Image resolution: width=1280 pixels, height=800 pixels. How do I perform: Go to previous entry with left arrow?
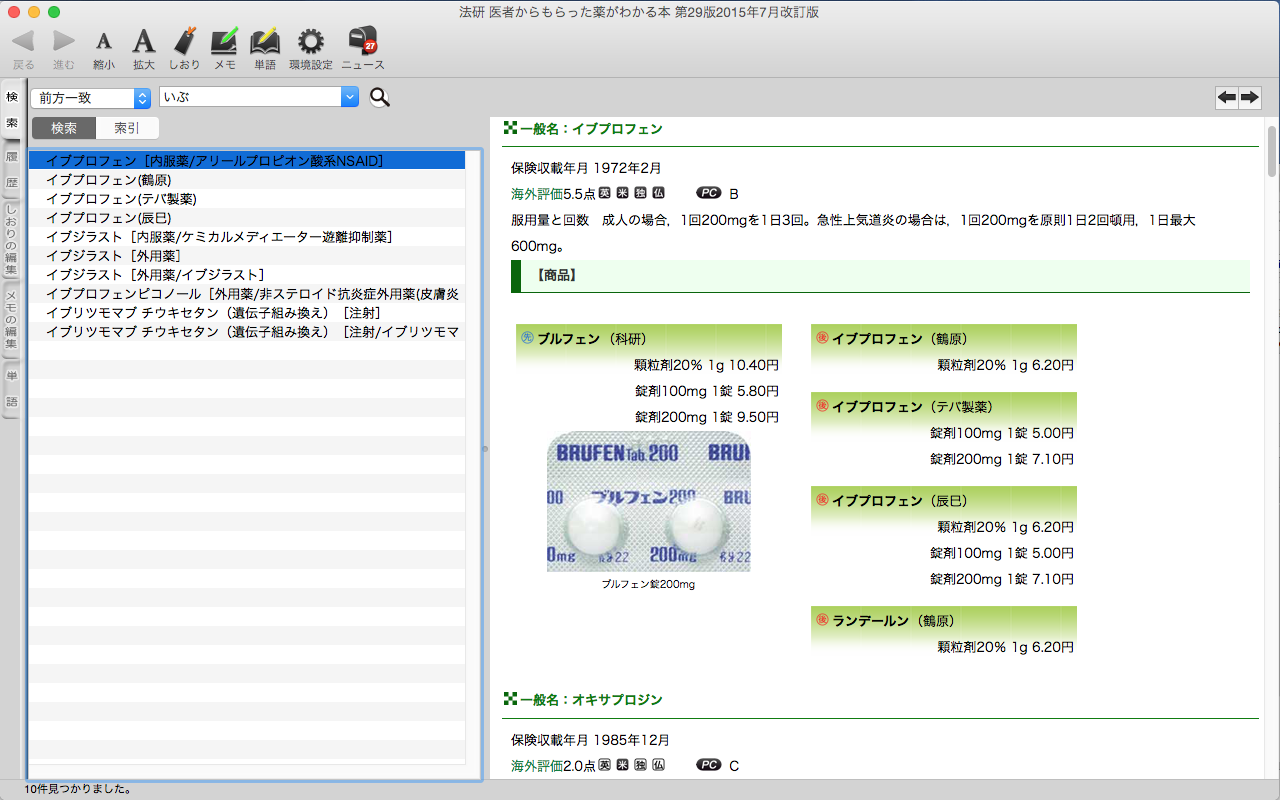coord(1226,97)
